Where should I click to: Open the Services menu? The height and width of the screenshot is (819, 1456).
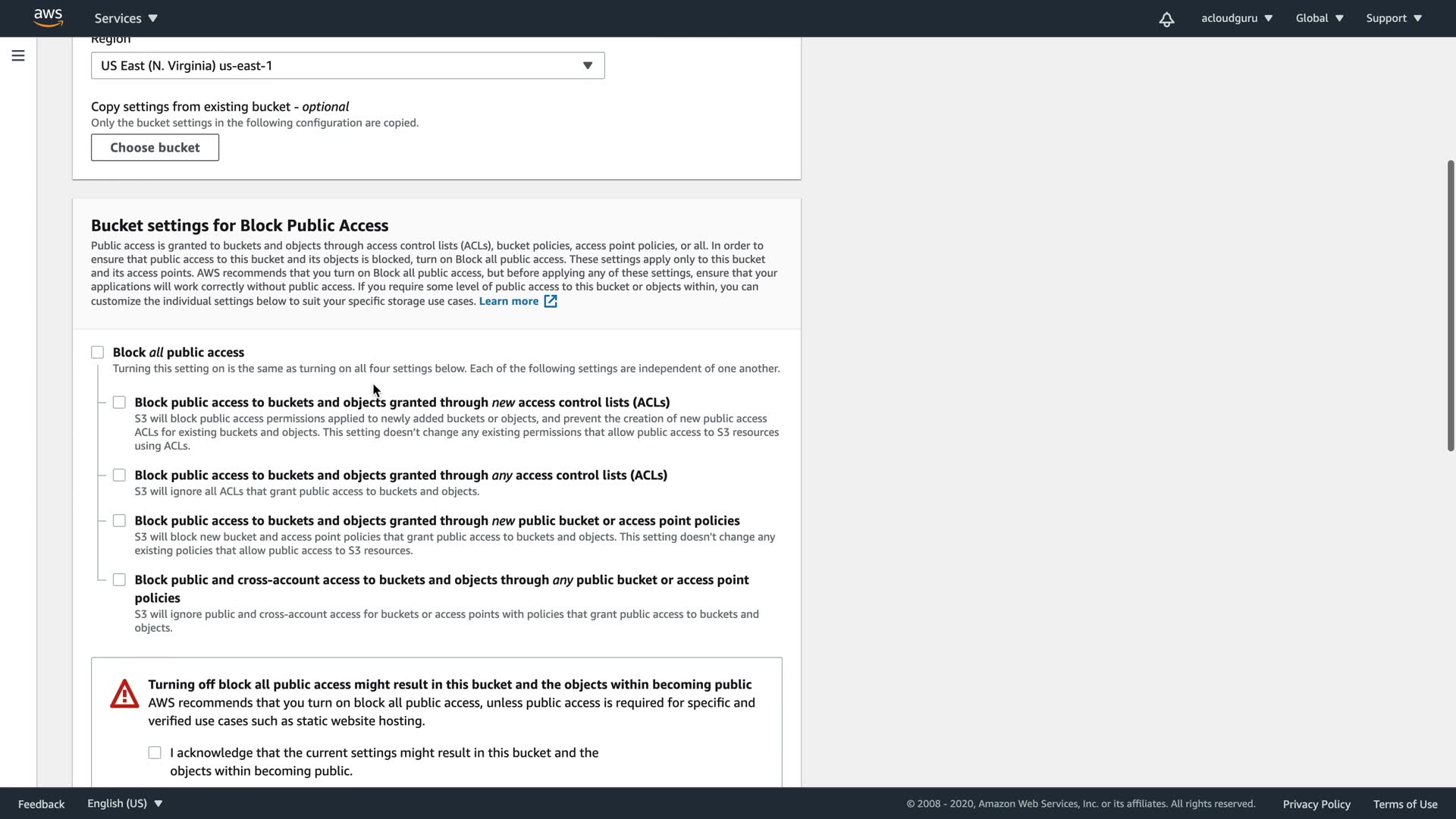[x=126, y=18]
